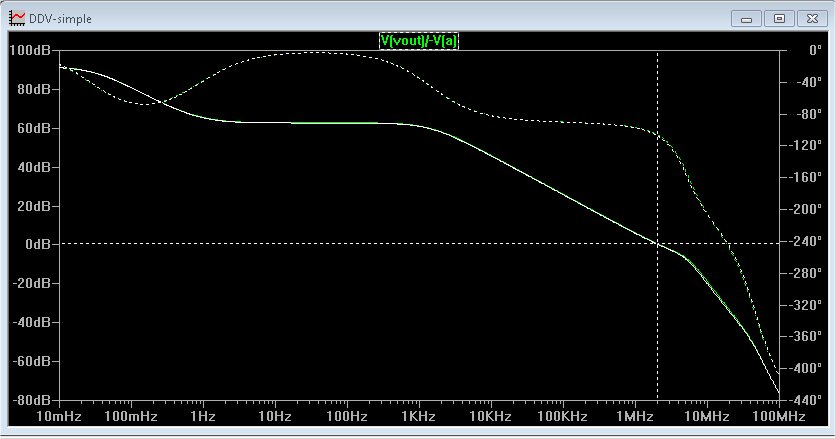Click the 1MHz frequency axis label

(x=635, y=416)
